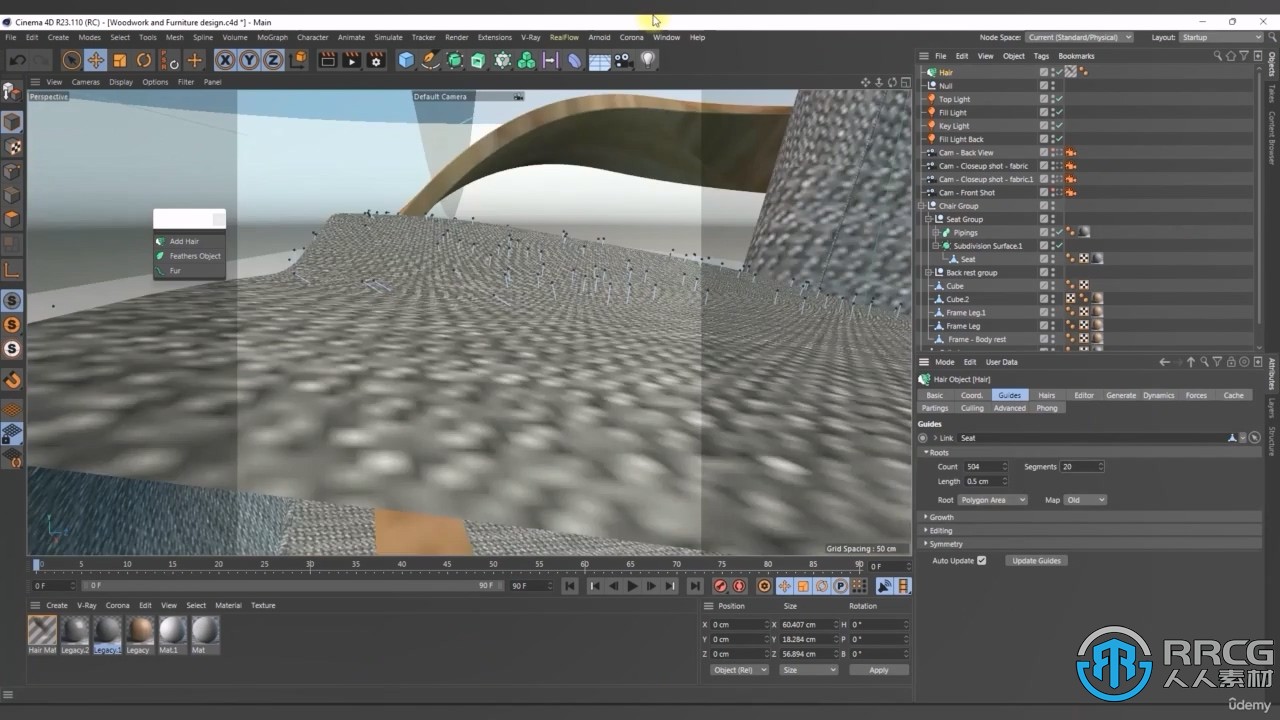1280x720 pixels.
Task: Toggle Z axis lock
Action: pyautogui.click(x=271, y=60)
